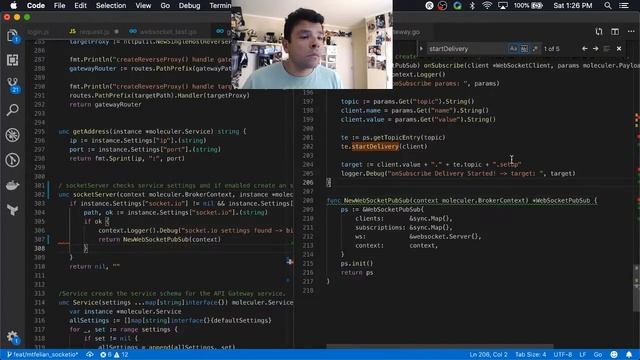
Task: Open the Edit menu
Action: tap(80, 5)
